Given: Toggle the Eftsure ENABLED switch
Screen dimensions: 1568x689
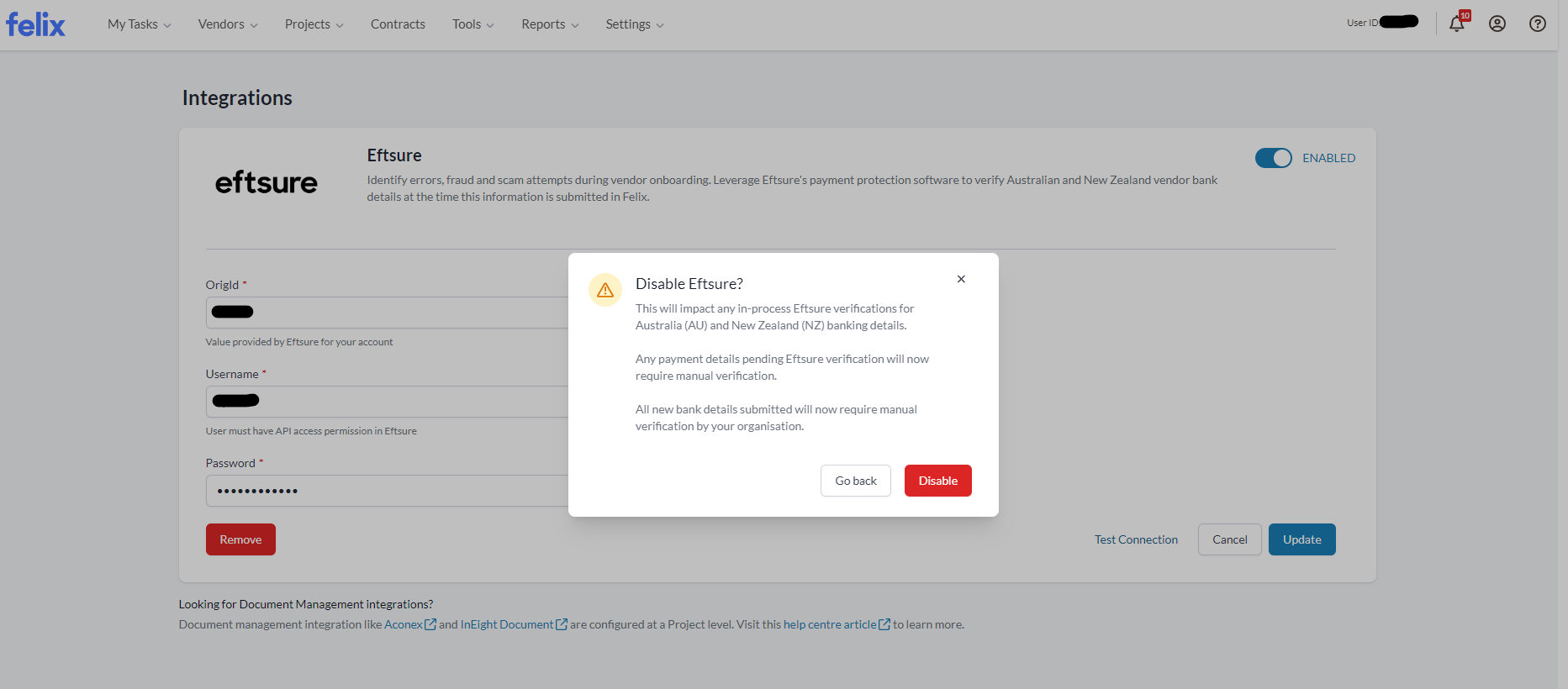Looking at the screenshot, I should [x=1273, y=158].
